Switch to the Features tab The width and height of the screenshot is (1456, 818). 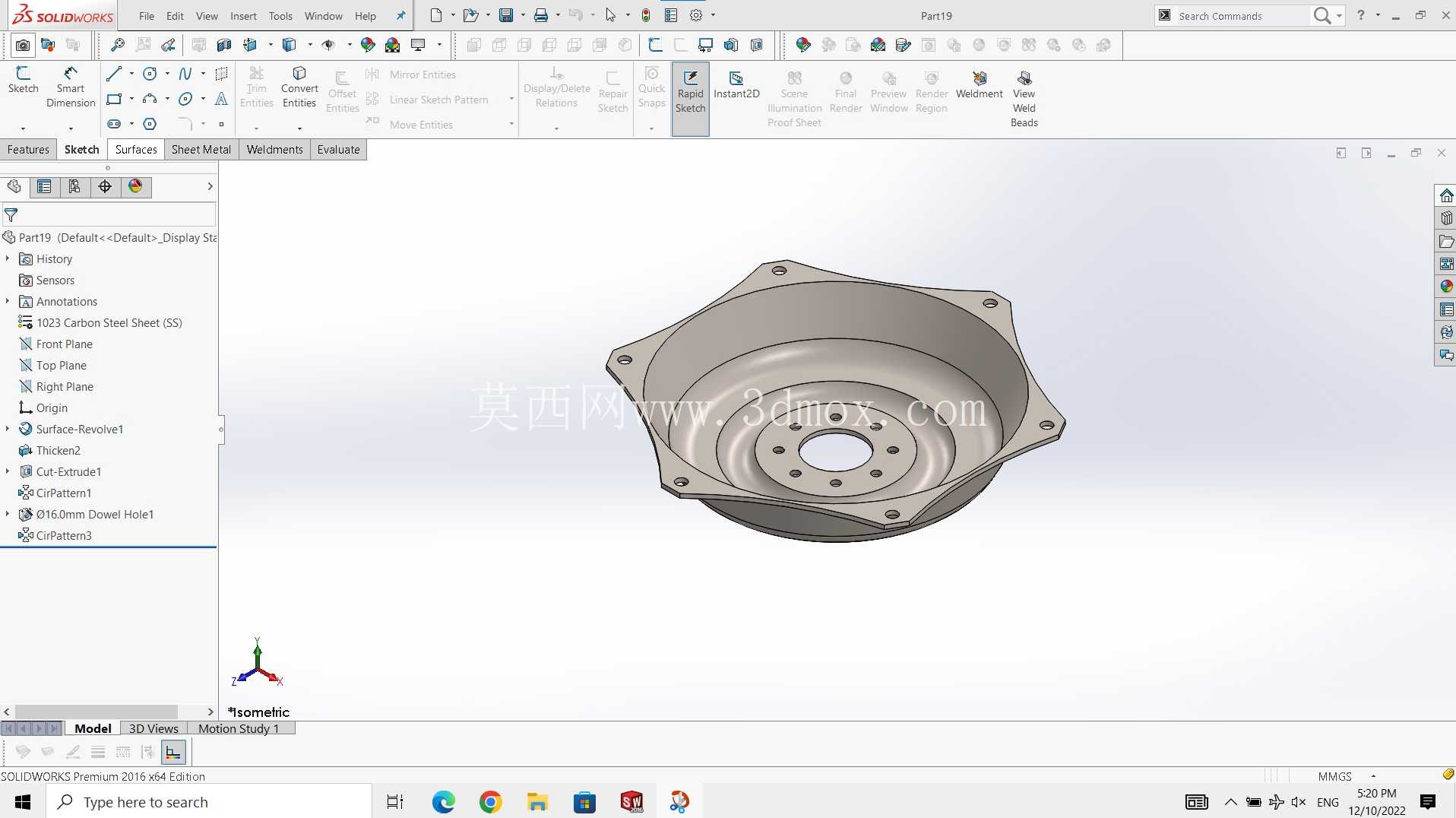click(x=28, y=150)
